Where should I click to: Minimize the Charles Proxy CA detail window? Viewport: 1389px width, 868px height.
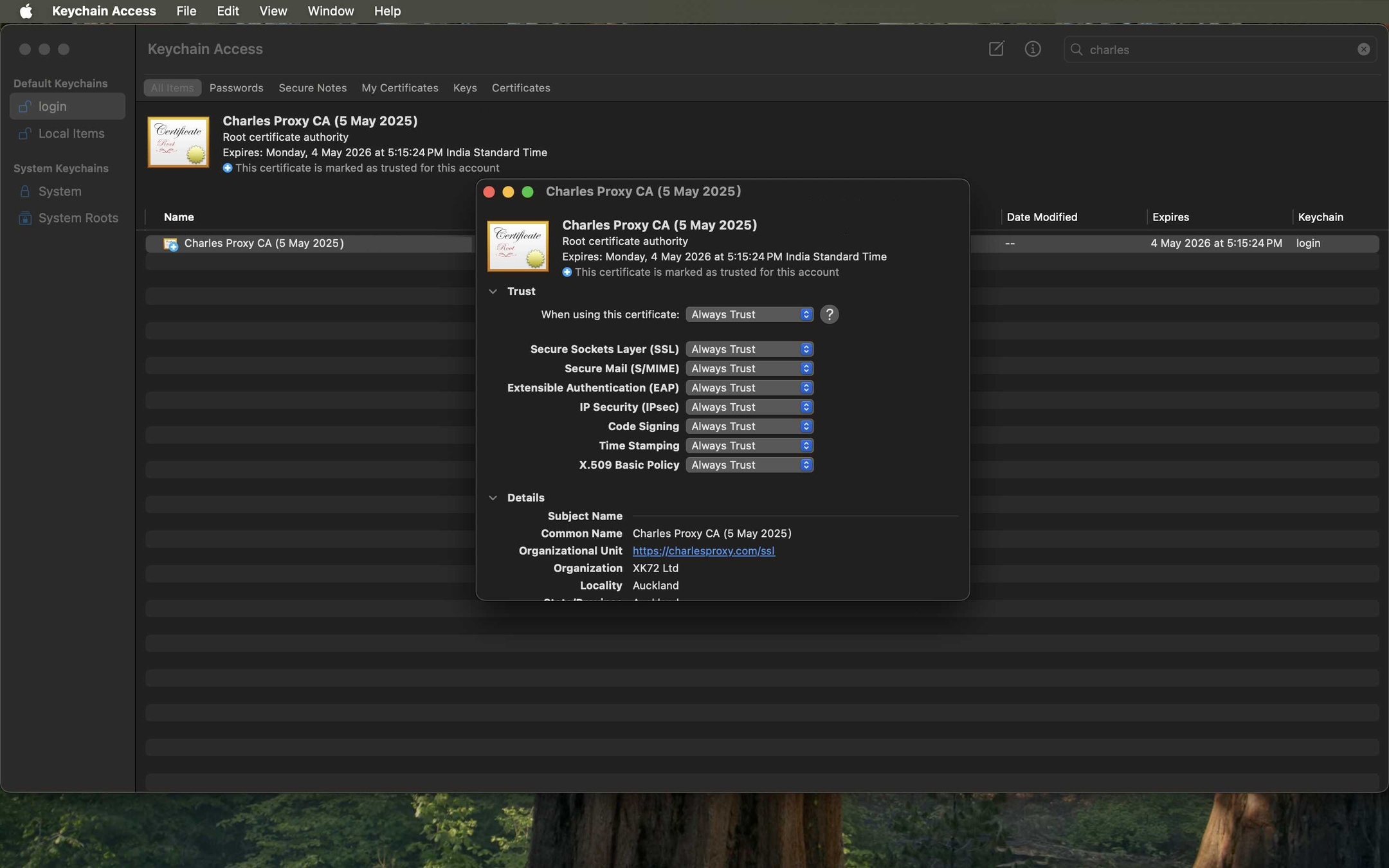(x=508, y=192)
